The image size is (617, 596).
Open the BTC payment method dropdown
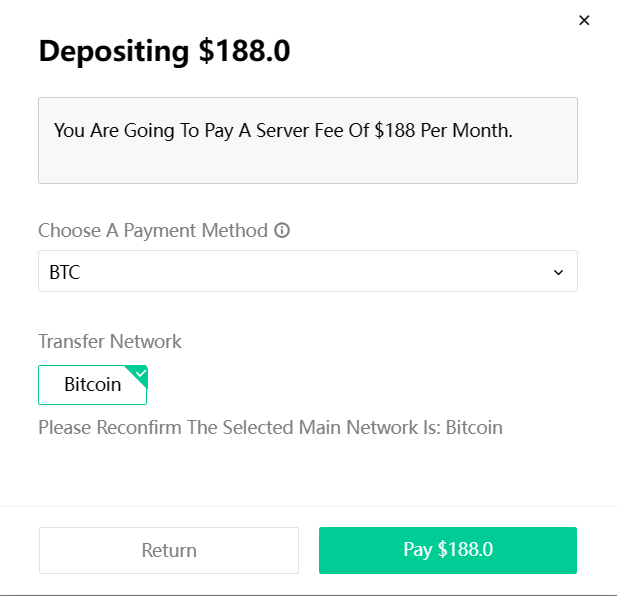pyautogui.click(x=308, y=271)
